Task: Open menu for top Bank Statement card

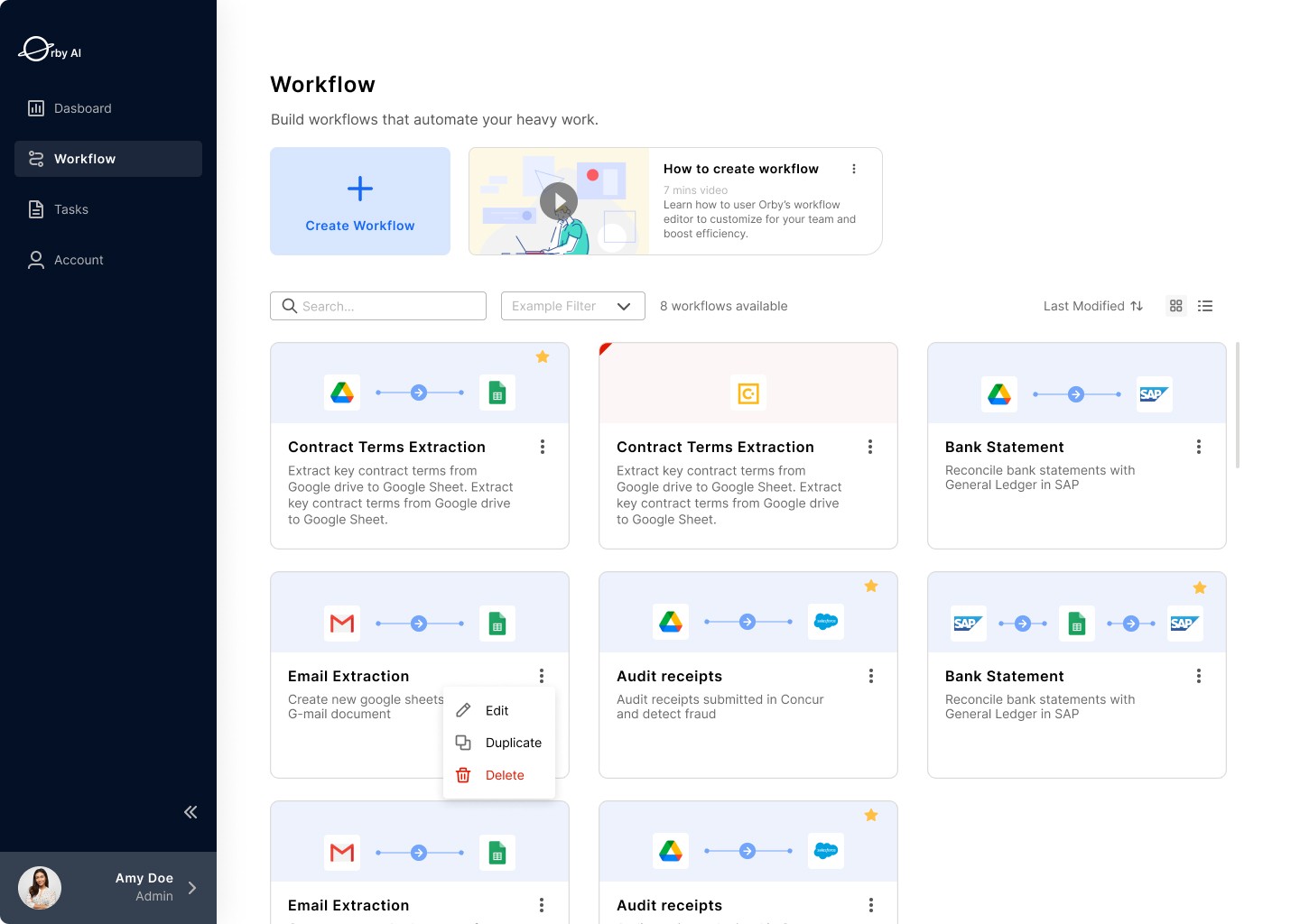Action: (x=1199, y=447)
